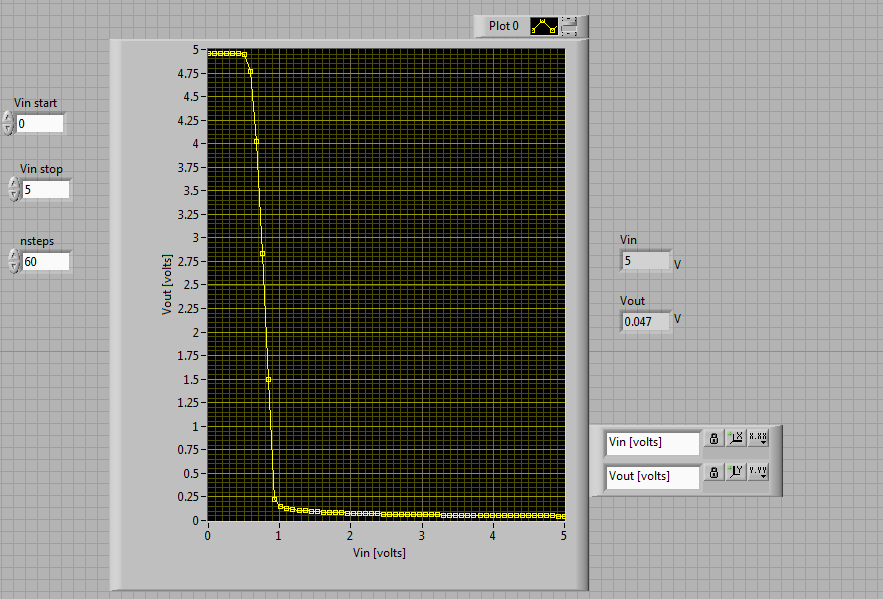Click the X axis tick label 2
Image resolution: width=883 pixels, height=599 pixels.
(x=350, y=535)
